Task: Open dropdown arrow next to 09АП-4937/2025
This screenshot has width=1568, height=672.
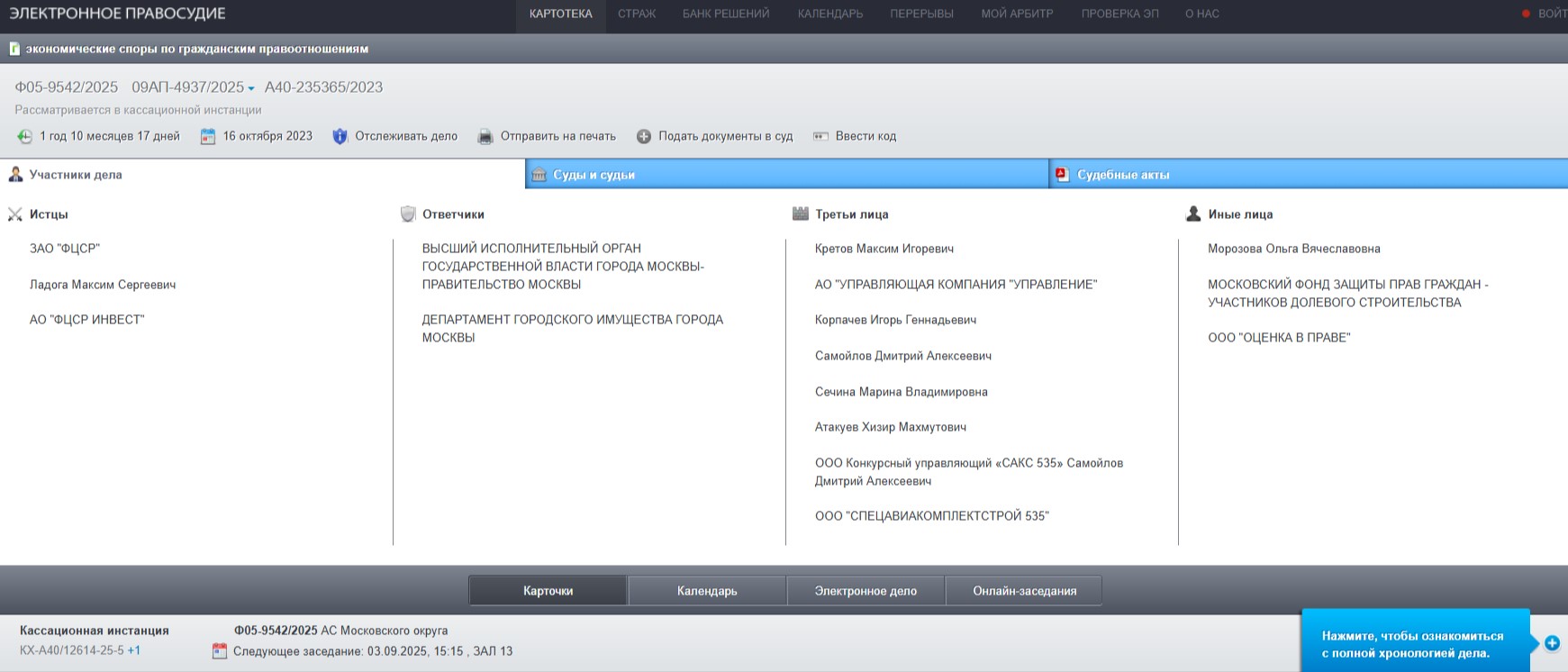Action: tap(251, 88)
